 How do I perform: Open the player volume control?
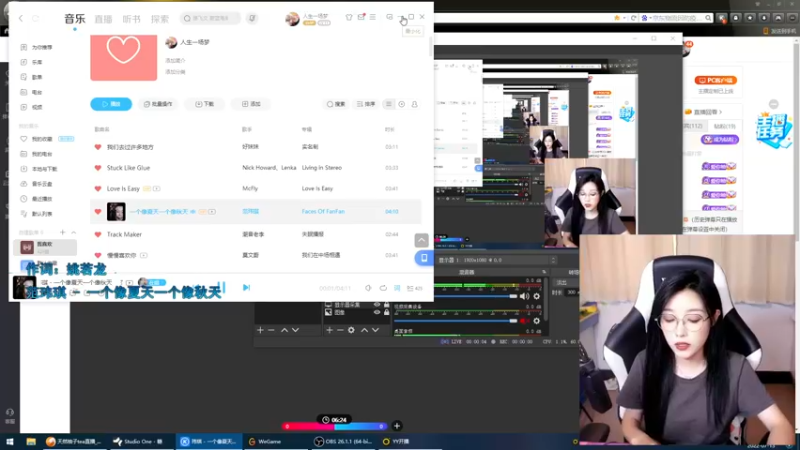click(x=368, y=288)
